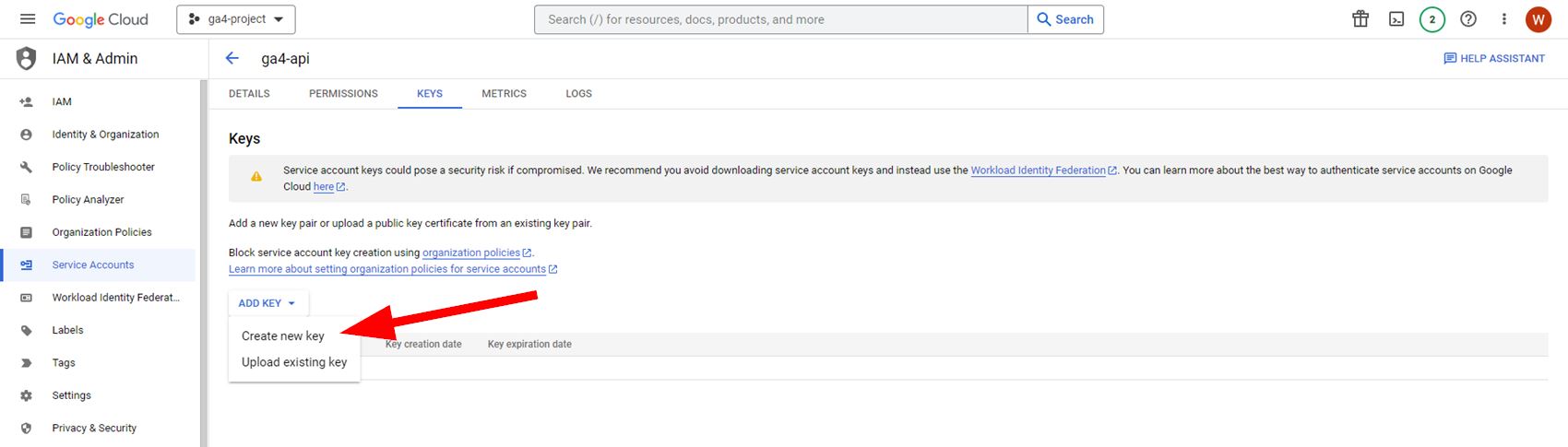Viewport: 1568px width, 447px height.
Task: Open the help question mark icon
Action: pos(1468,19)
